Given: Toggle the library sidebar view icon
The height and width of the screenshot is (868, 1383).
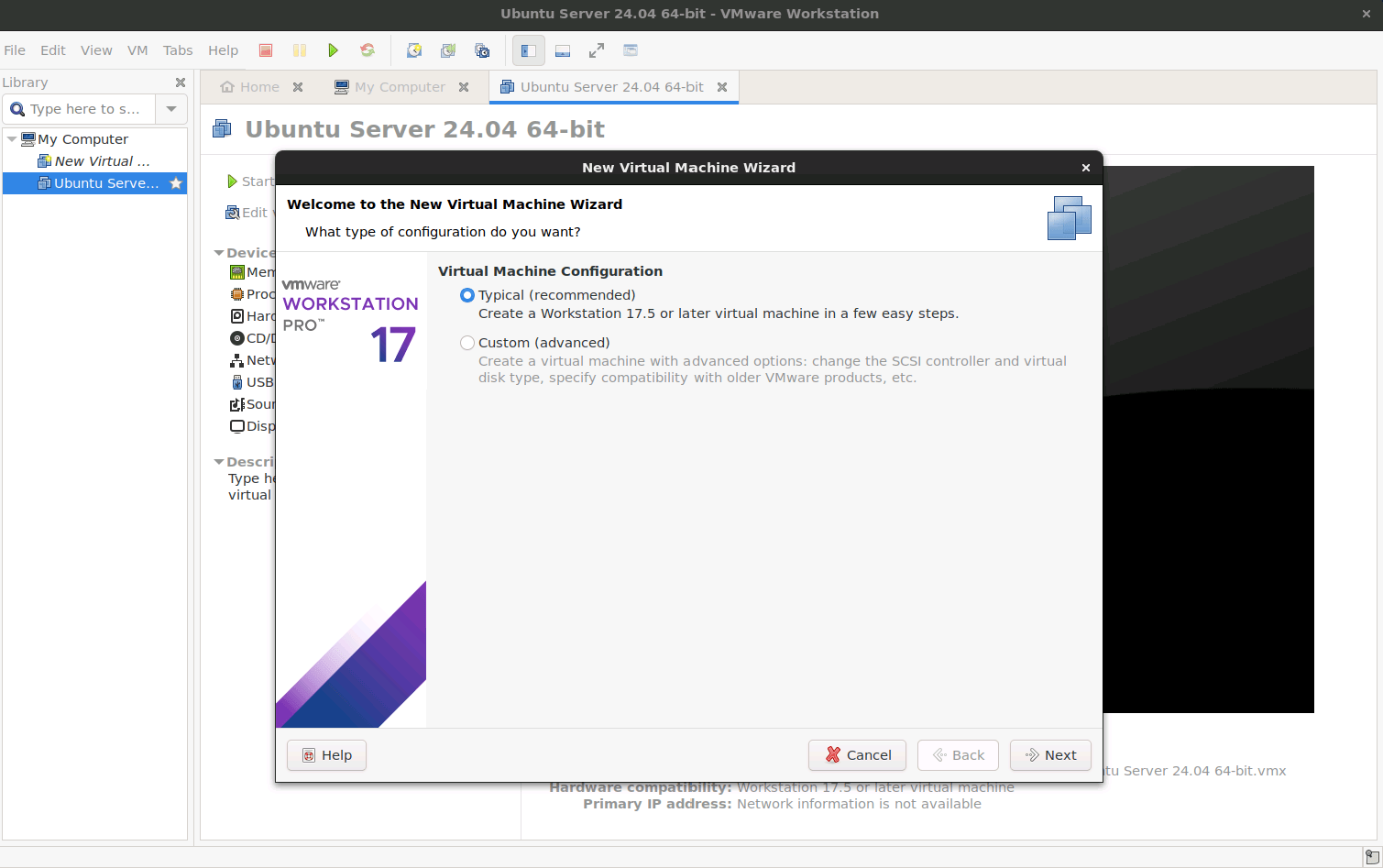Looking at the screenshot, I should point(529,50).
